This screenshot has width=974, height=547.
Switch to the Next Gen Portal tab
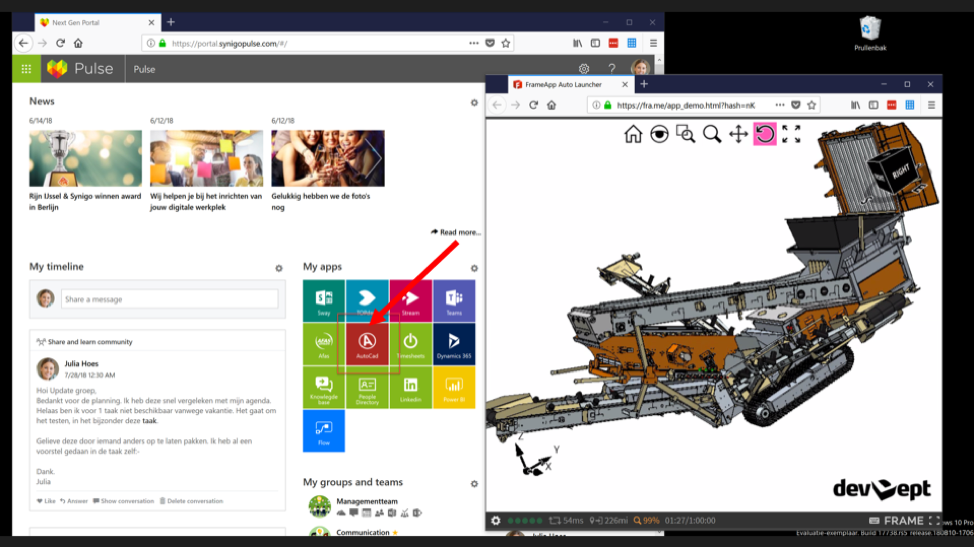pos(90,22)
